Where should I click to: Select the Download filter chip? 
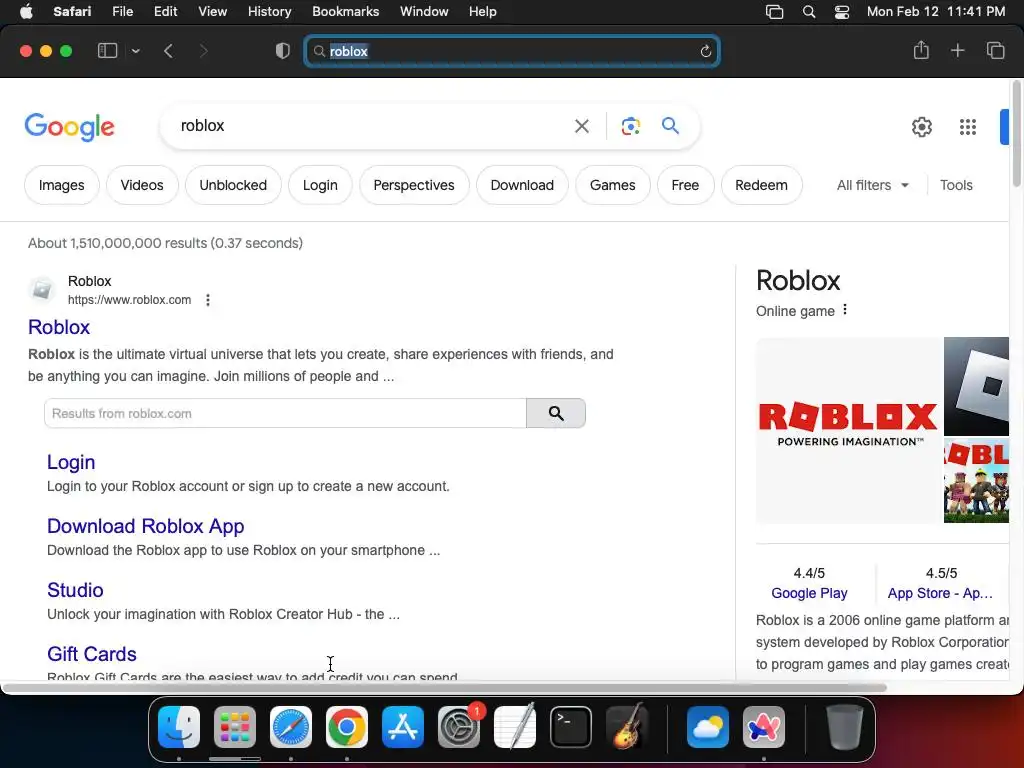coord(522,185)
